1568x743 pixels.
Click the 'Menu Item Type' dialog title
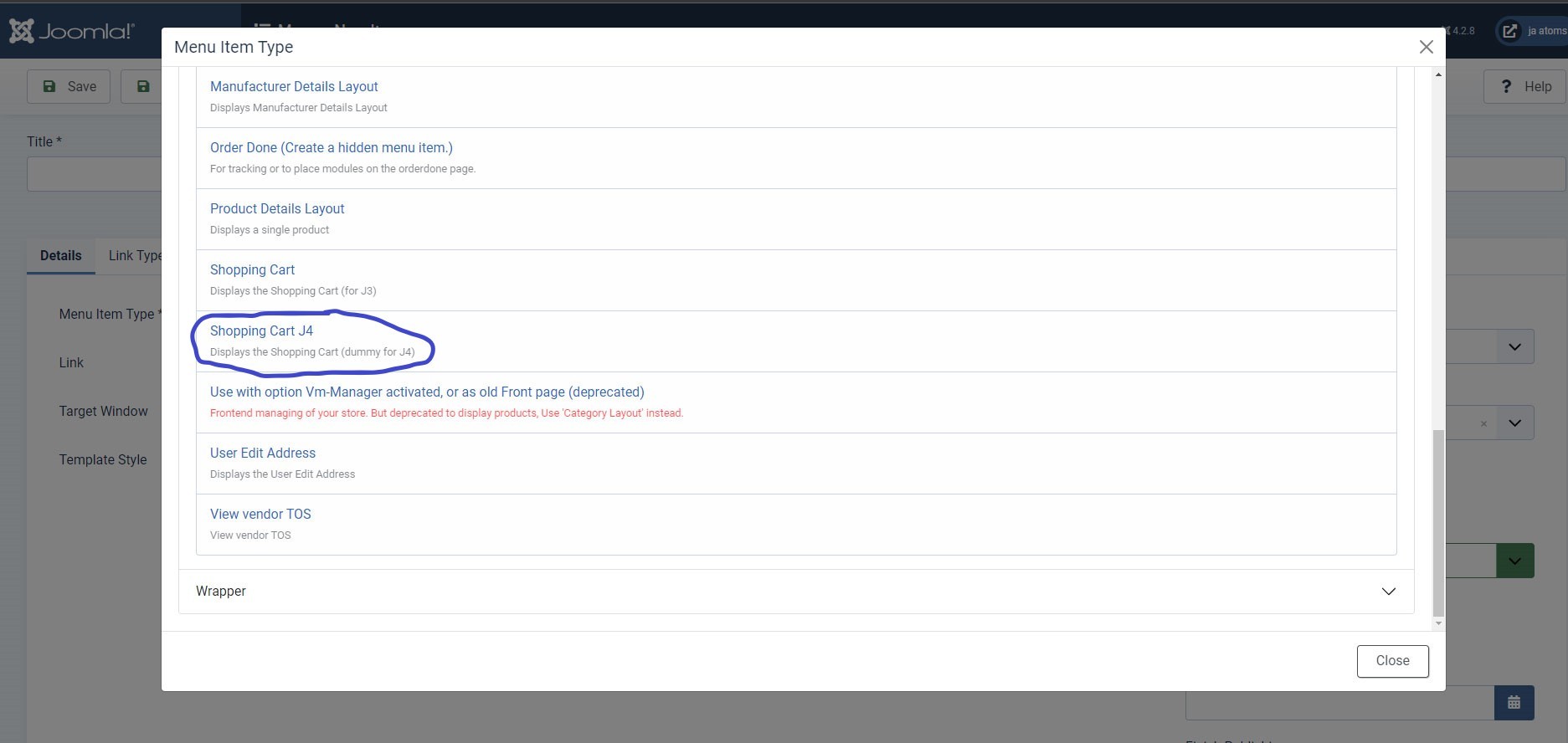tap(234, 47)
